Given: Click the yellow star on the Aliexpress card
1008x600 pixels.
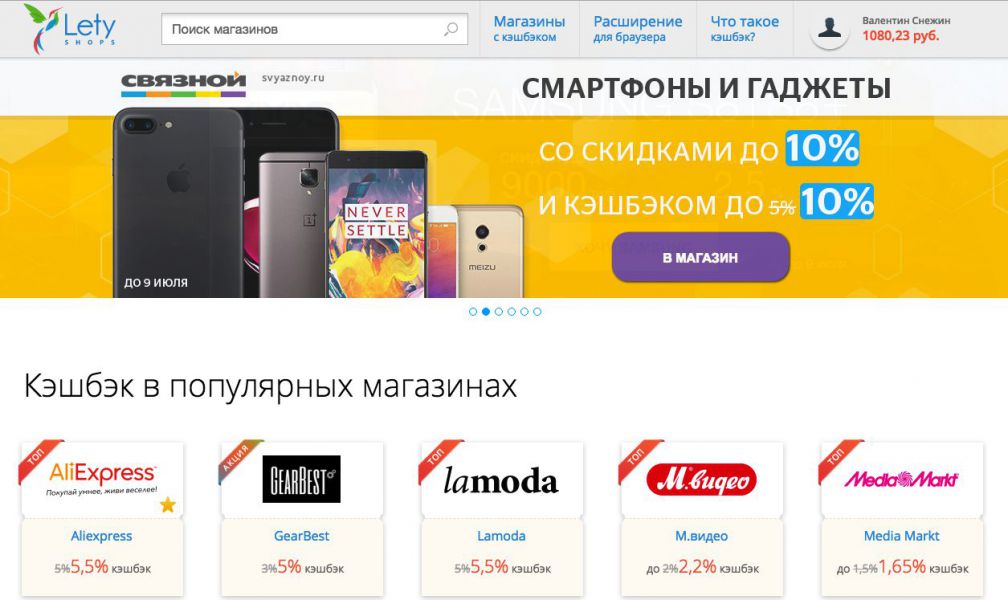Looking at the screenshot, I should 168,504.
